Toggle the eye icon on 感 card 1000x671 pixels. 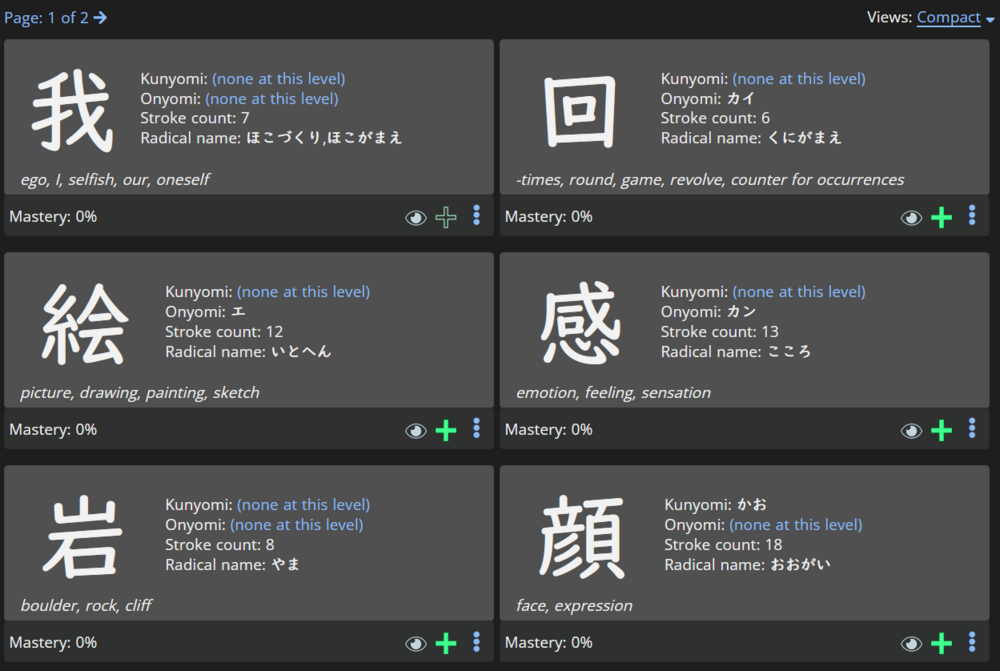pos(911,430)
